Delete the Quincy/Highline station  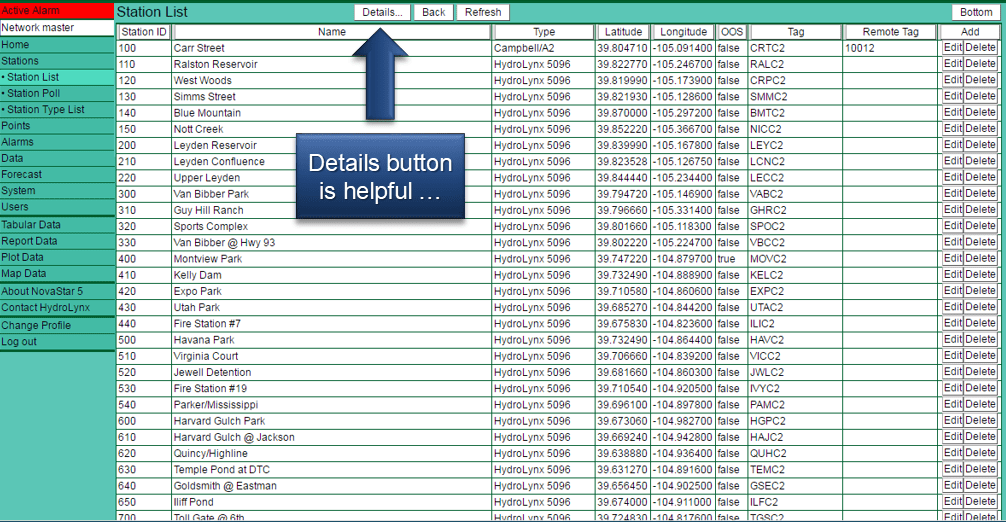click(980, 453)
